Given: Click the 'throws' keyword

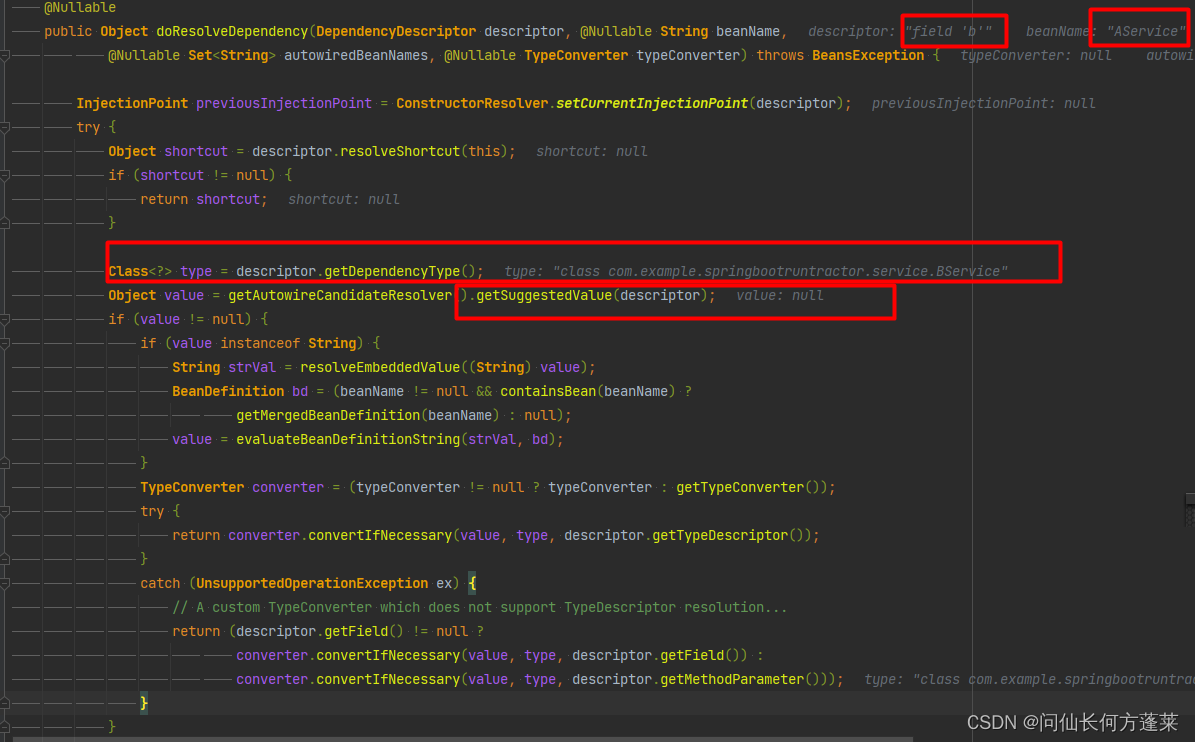Looking at the screenshot, I should pos(780,56).
